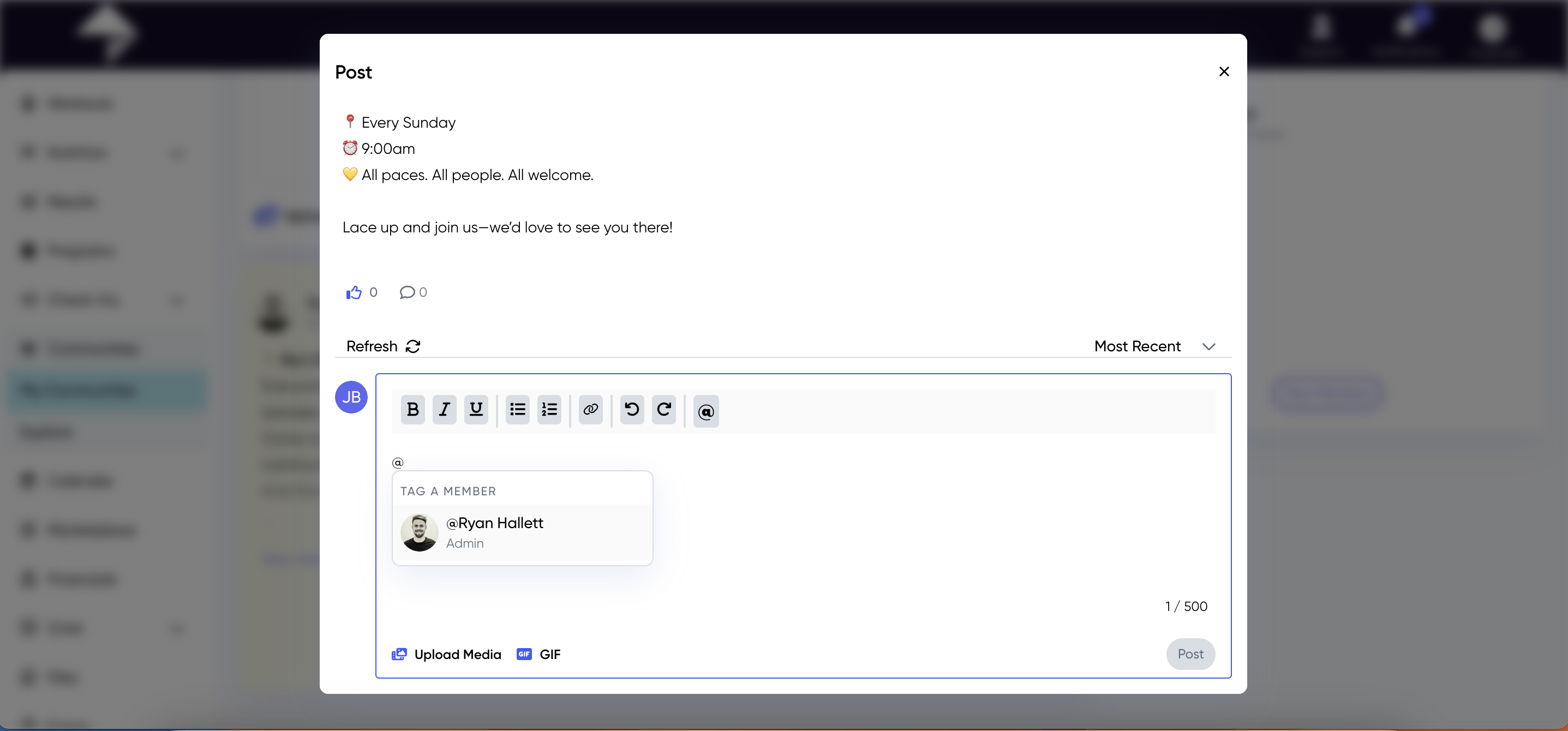
Task: Undo the last edit
Action: point(632,410)
